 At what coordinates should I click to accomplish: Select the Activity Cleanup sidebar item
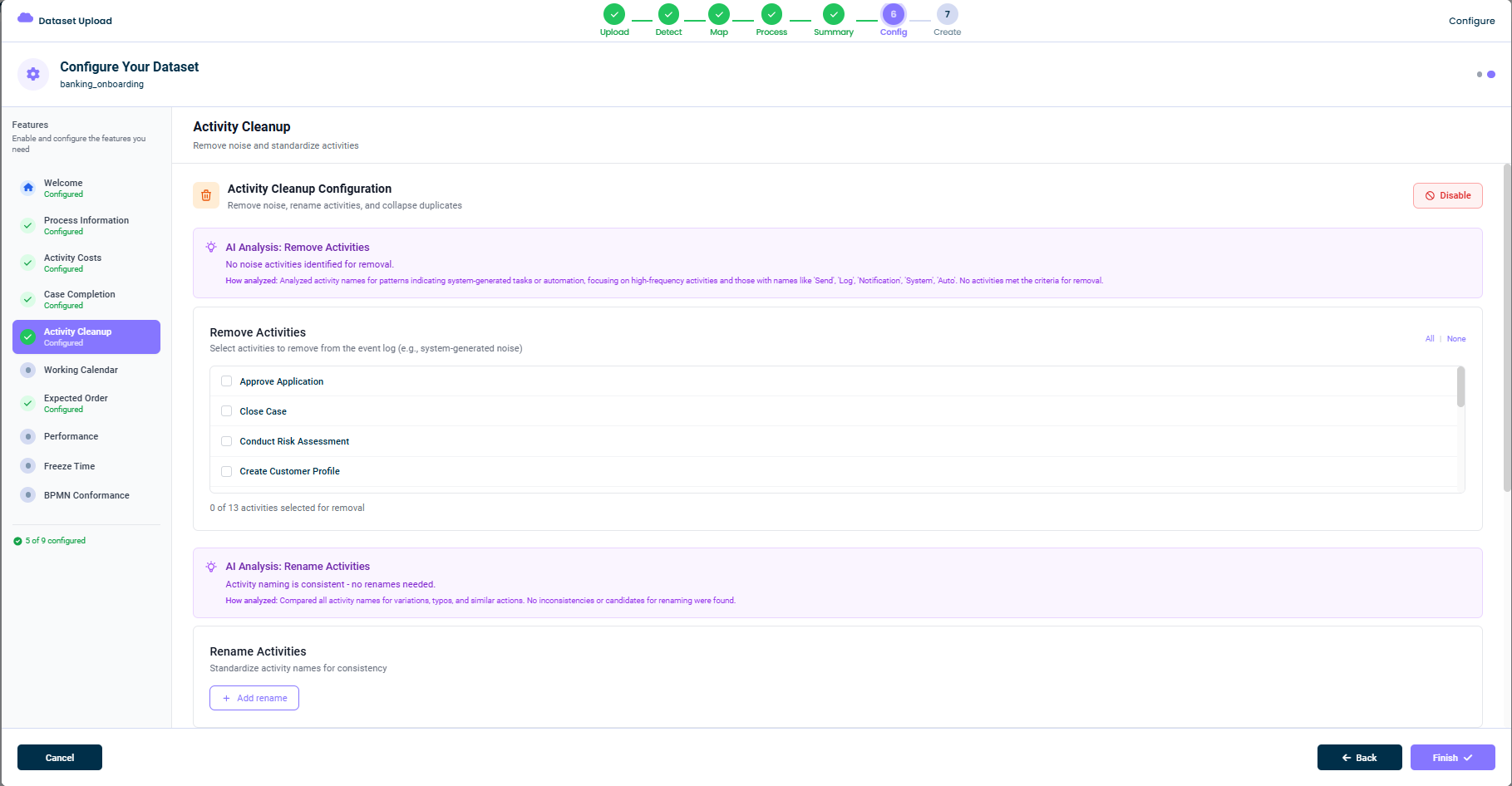click(86, 337)
